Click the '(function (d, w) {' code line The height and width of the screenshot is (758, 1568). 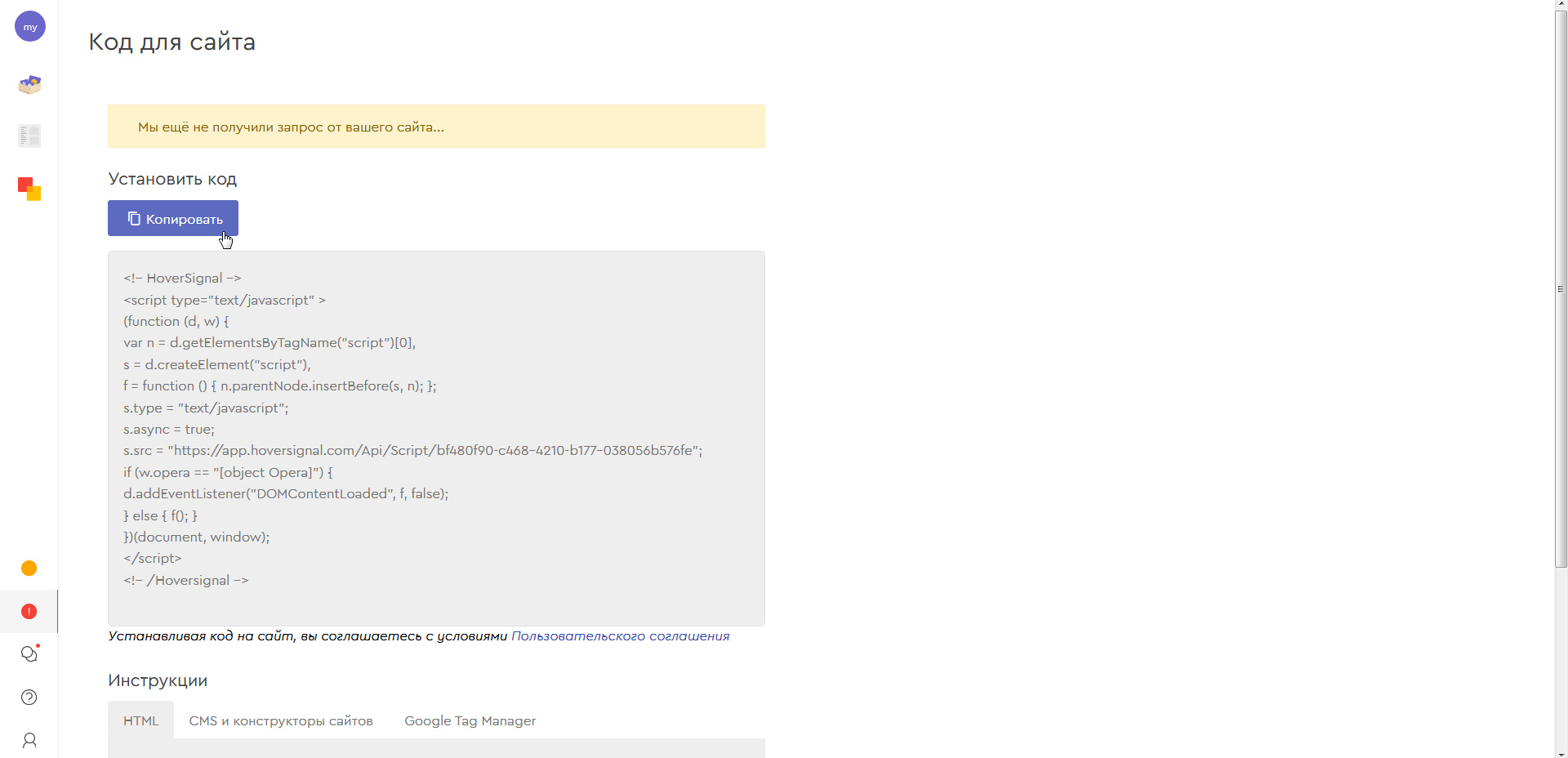tap(176, 322)
